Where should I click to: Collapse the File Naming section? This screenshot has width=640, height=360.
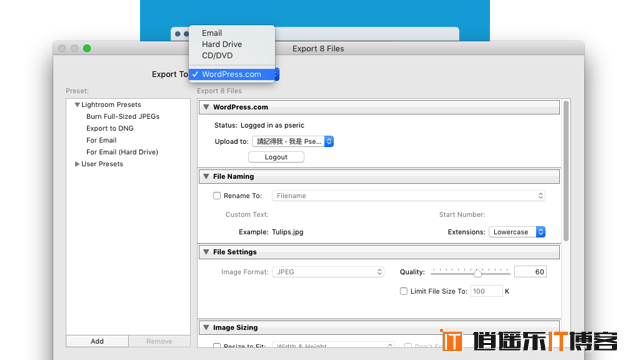click(206, 176)
